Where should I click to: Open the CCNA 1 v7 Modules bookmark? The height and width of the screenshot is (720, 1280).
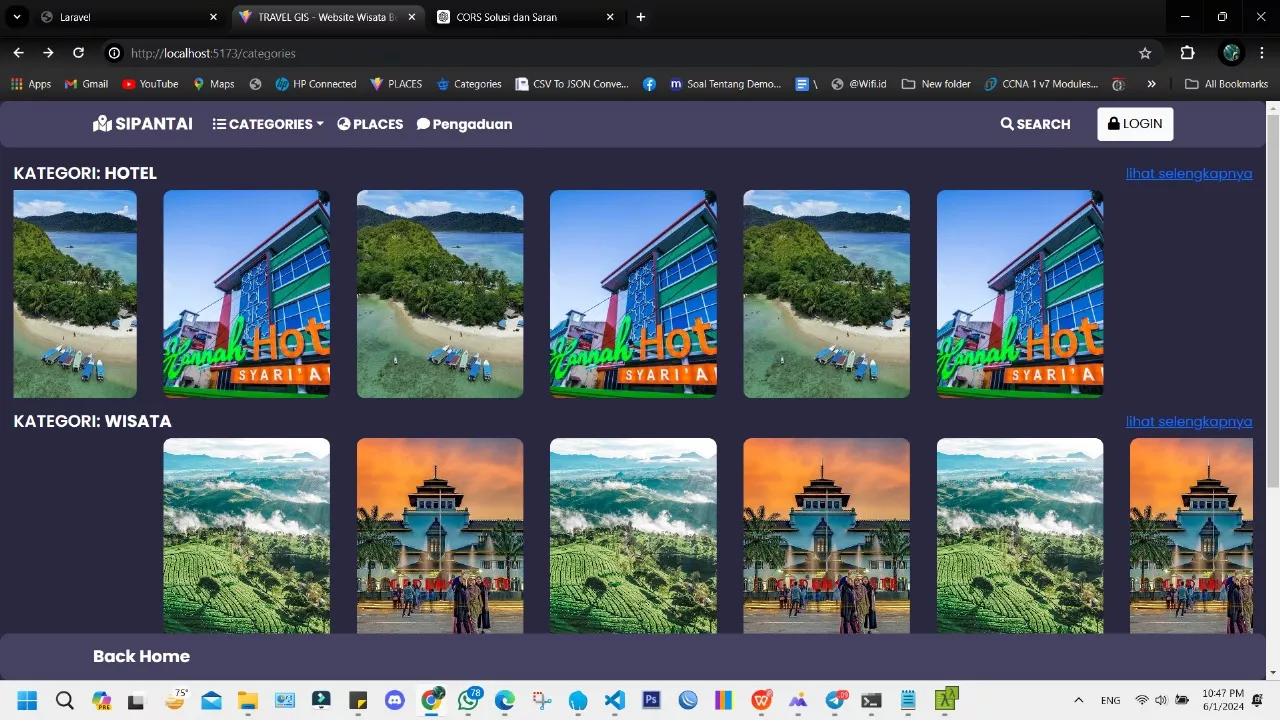[x=1041, y=84]
